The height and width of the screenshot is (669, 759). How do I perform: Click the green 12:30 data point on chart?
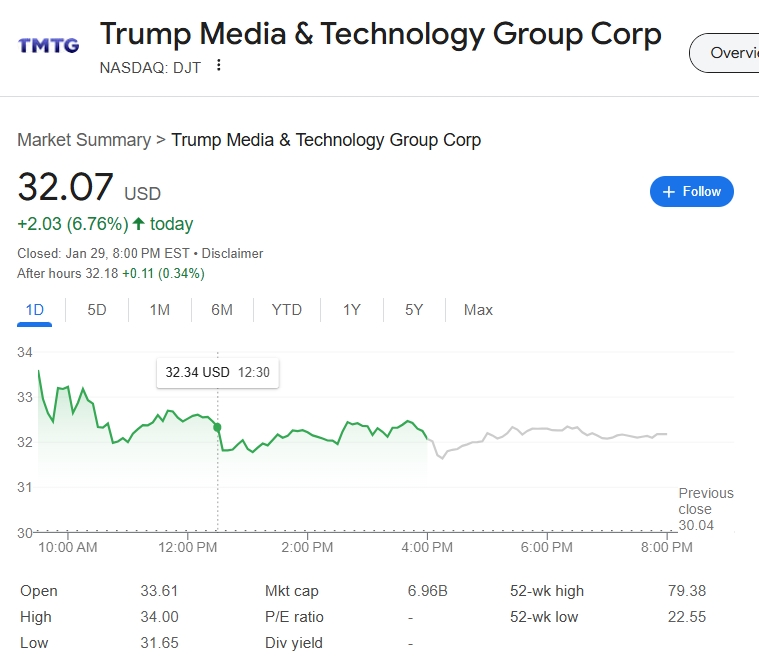click(x=217, y=427)
